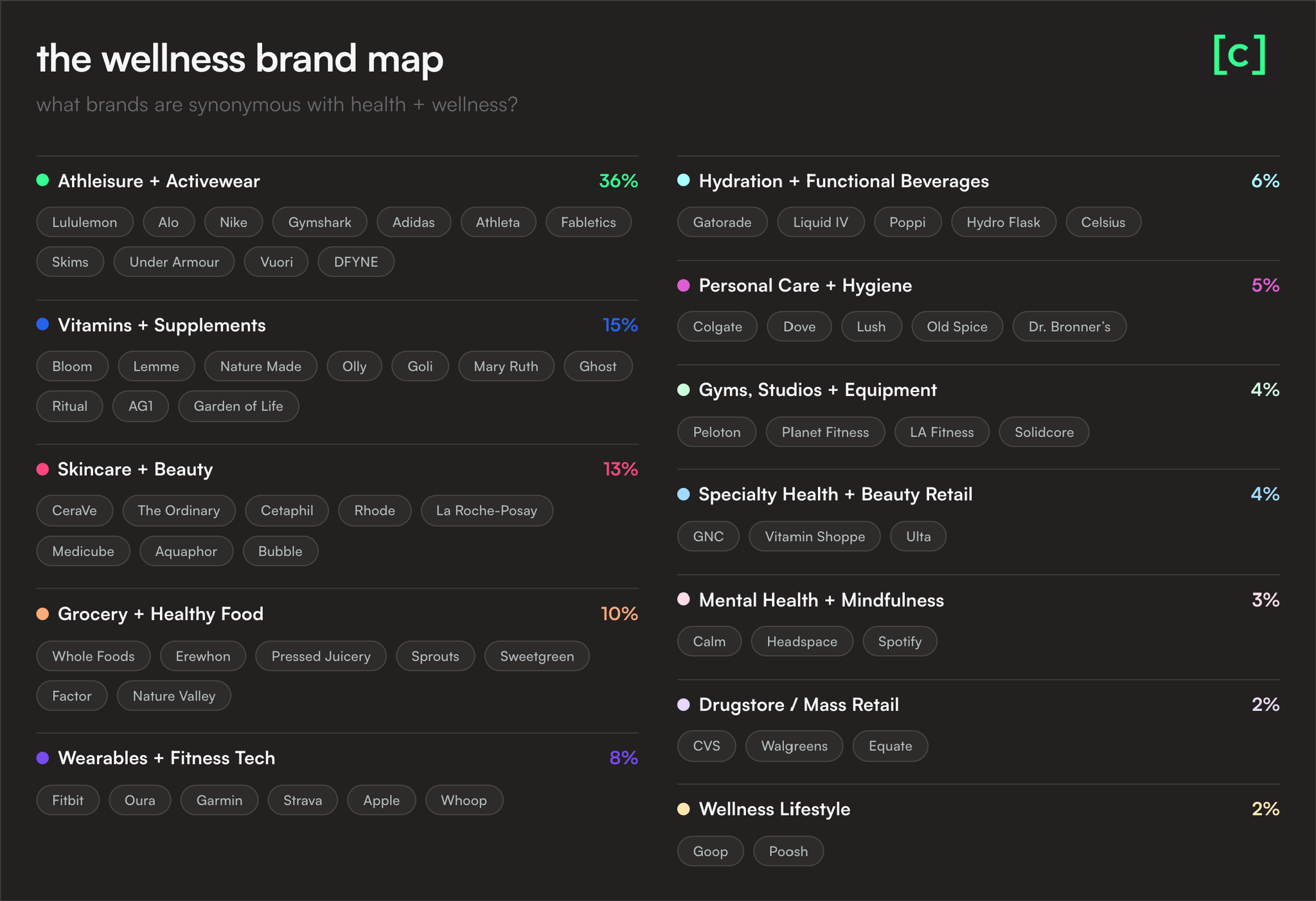
Task: Click the Fabletics pill
Action: coord(589,222)
